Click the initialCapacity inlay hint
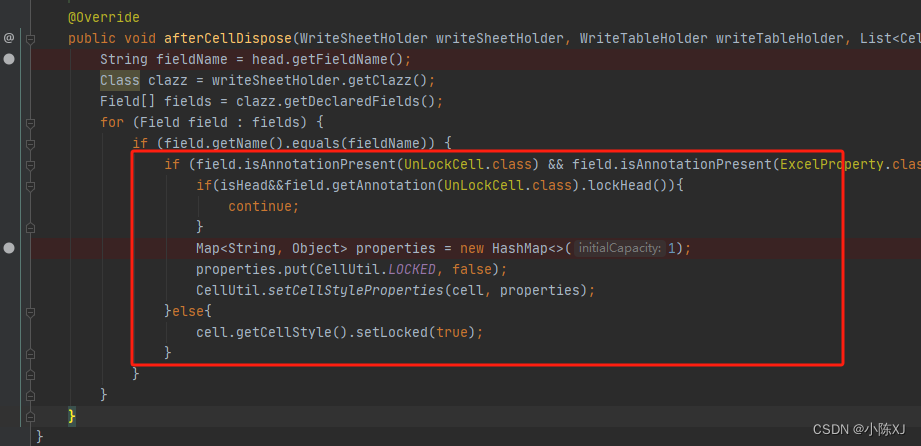Viewport: 921px width, 446px height. (620, 249)
